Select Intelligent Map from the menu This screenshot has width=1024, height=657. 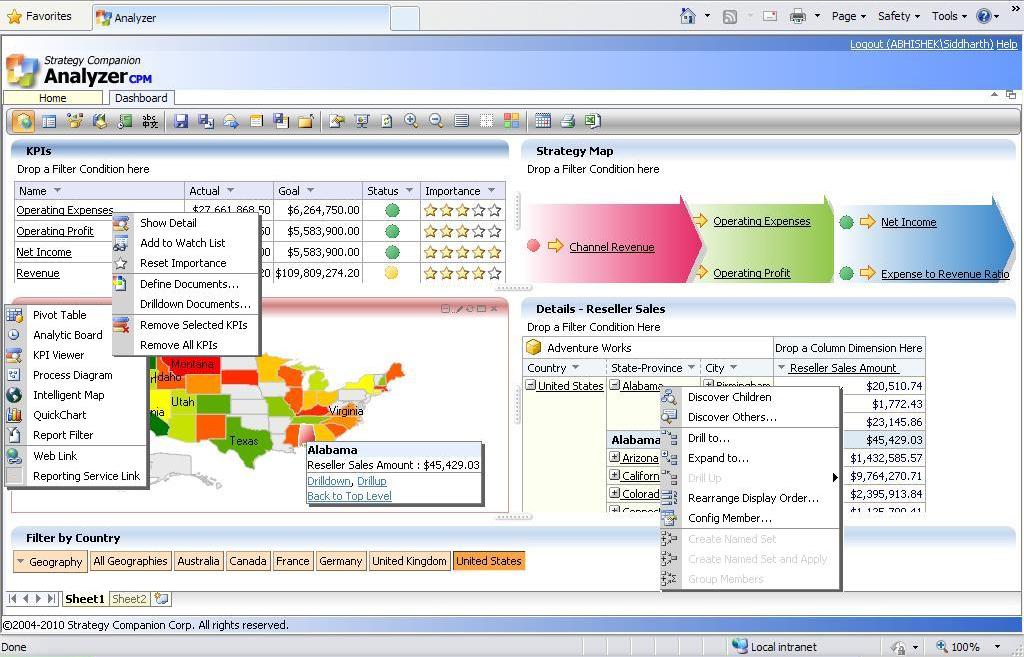[69, 394]
